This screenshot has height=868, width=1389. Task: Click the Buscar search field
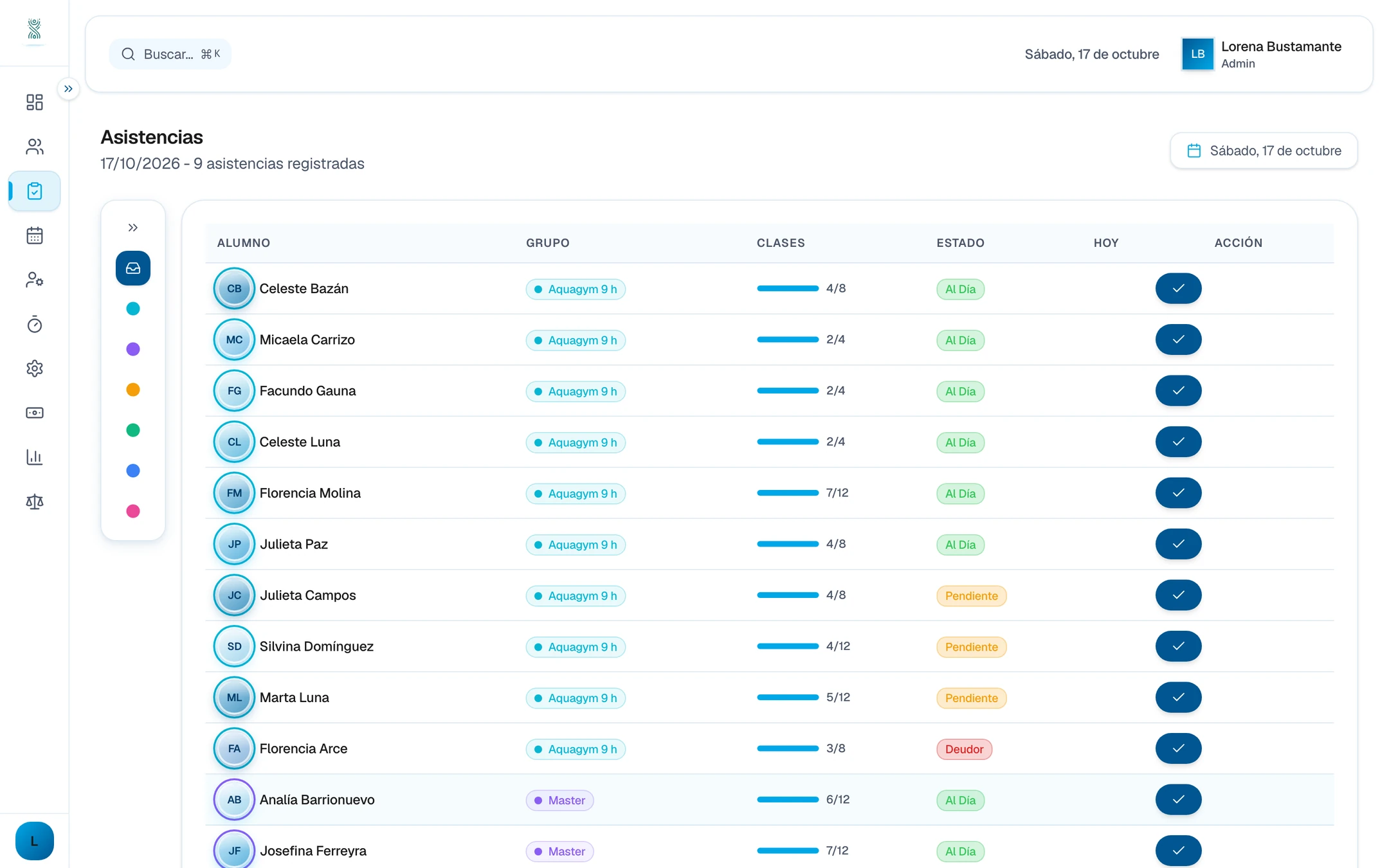click(170, 54)
